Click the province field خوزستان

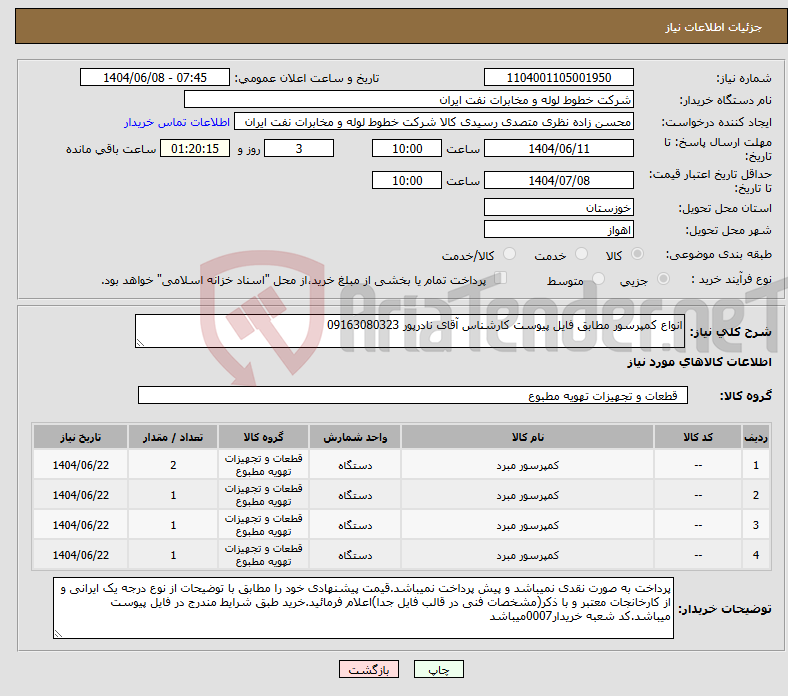click(558, 207)
